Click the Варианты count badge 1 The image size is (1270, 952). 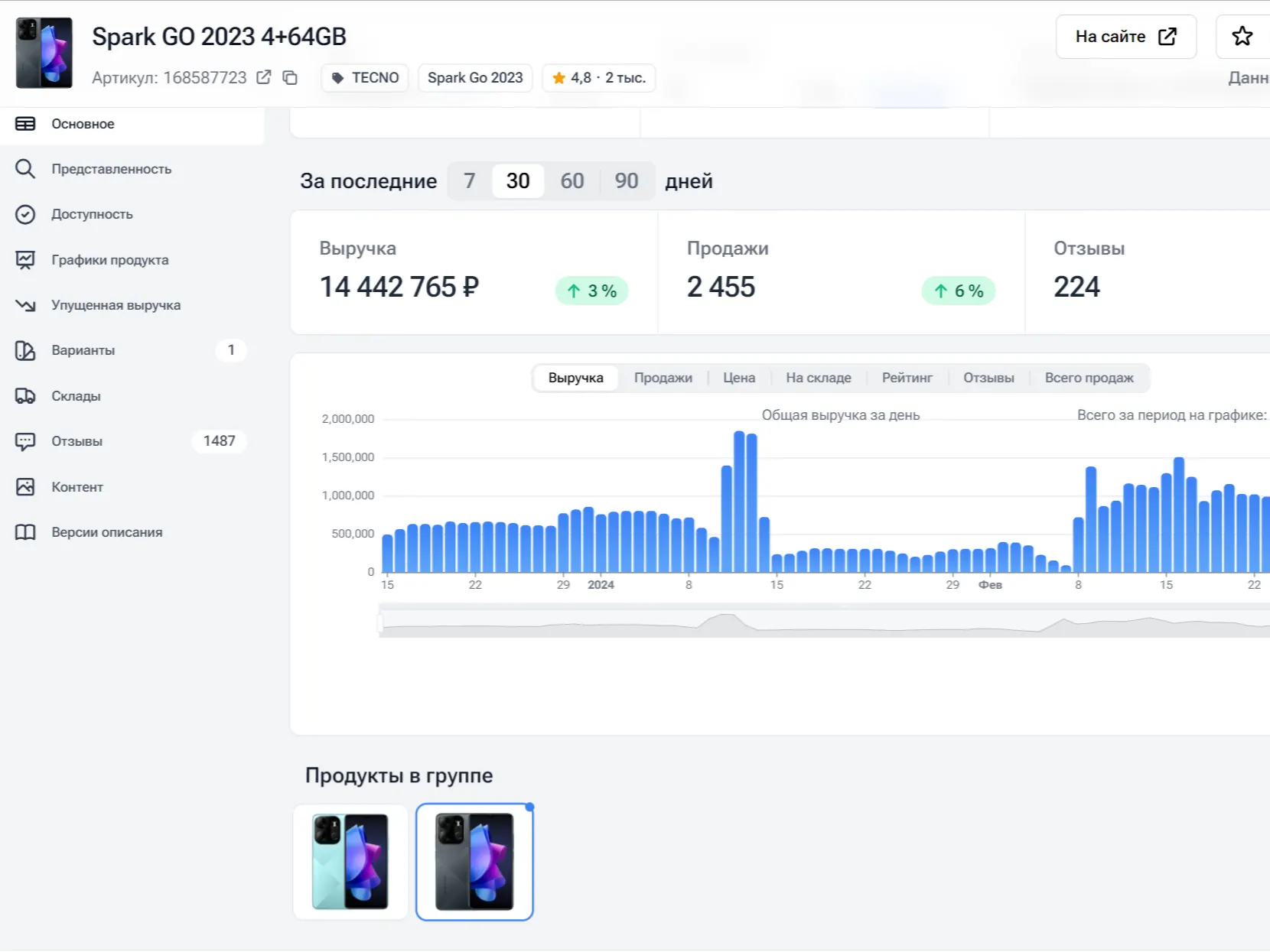click(x=231, y=350)
